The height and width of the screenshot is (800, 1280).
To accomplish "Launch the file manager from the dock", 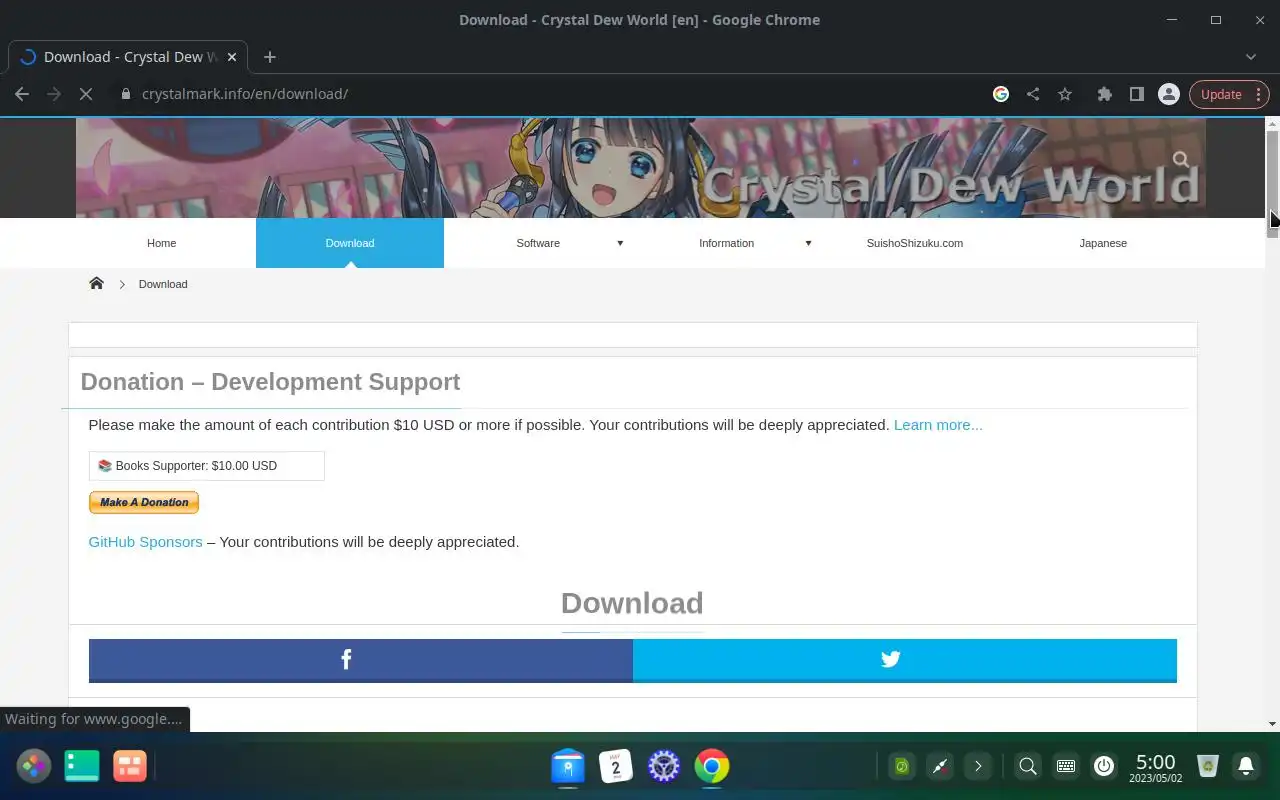I will point(568,767).
